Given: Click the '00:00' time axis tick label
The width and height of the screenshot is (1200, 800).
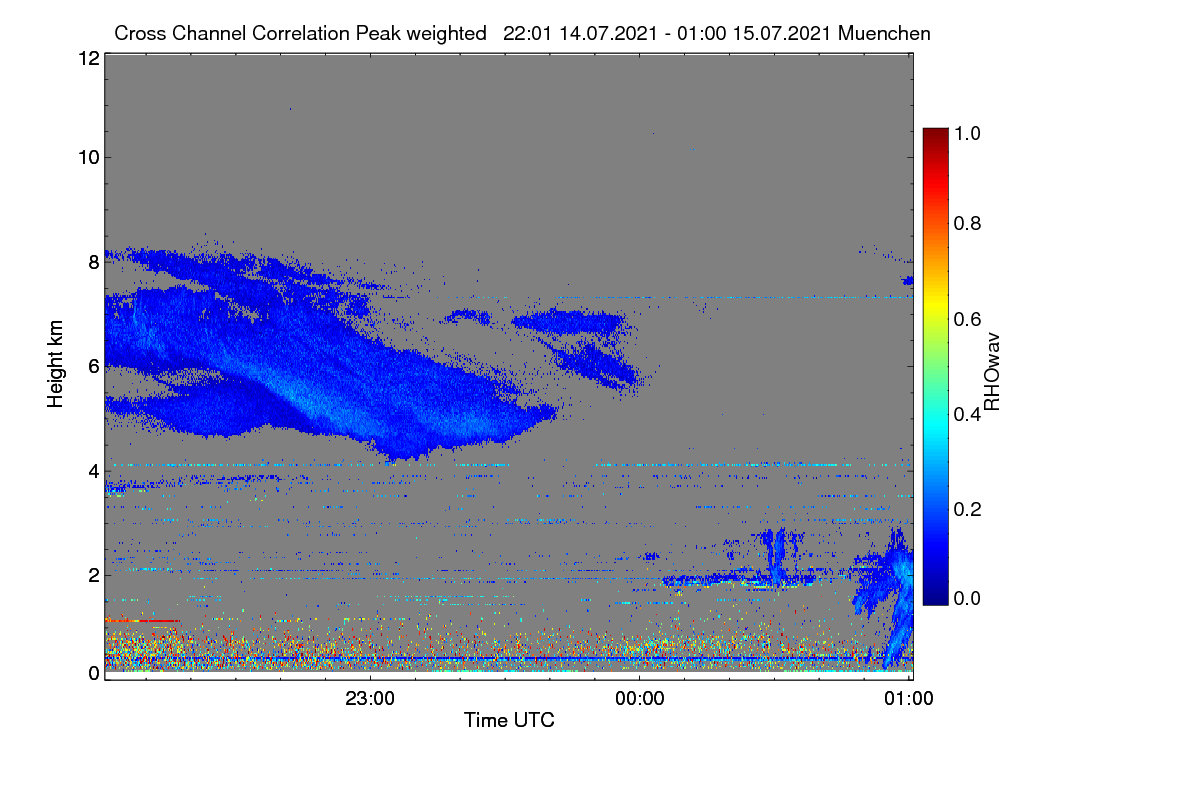Looking at the screenshot, I should (640, 699).
